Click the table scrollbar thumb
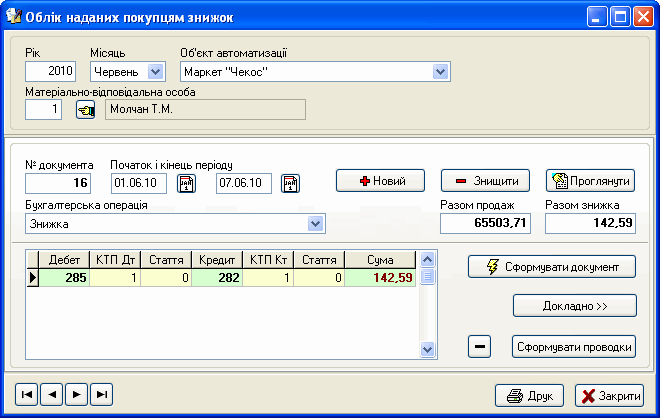Viewport: 660px width, 418px height. pos(428,277)
